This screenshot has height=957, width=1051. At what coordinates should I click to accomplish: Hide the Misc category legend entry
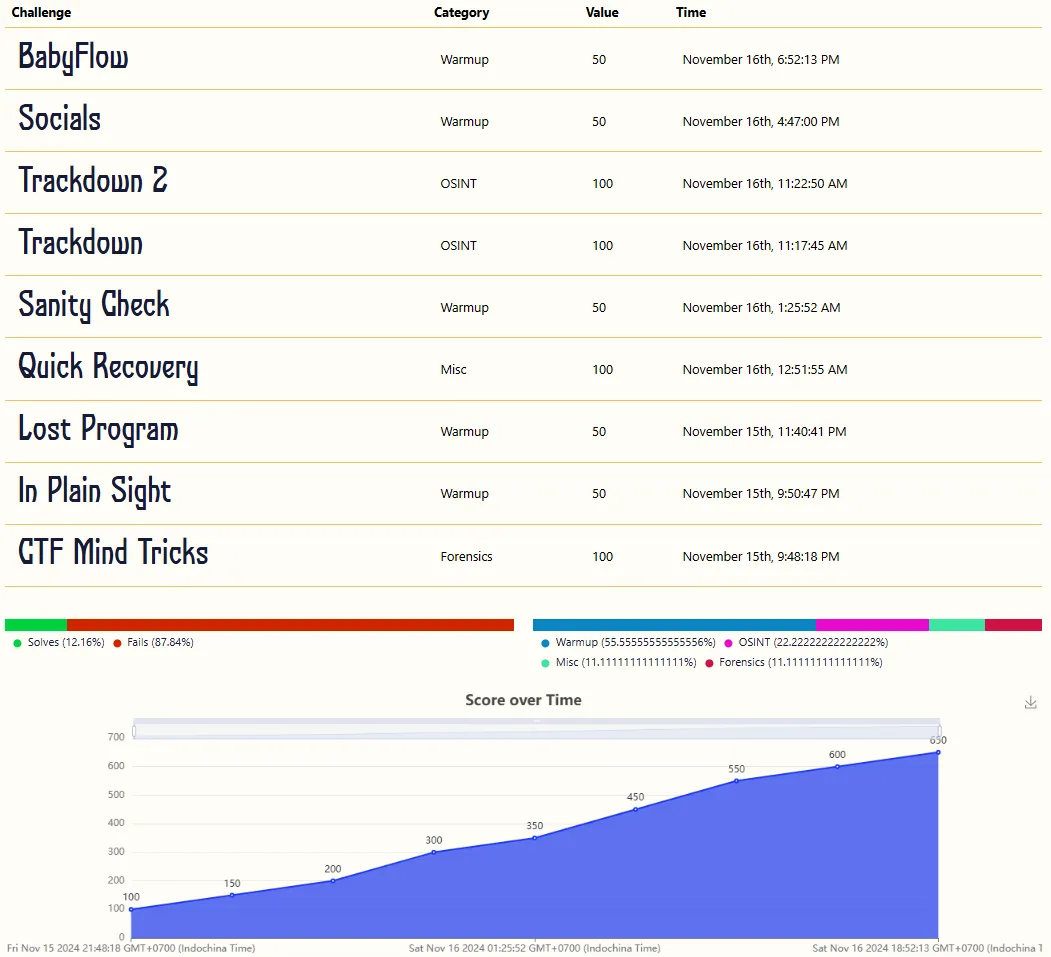point(617,663)
